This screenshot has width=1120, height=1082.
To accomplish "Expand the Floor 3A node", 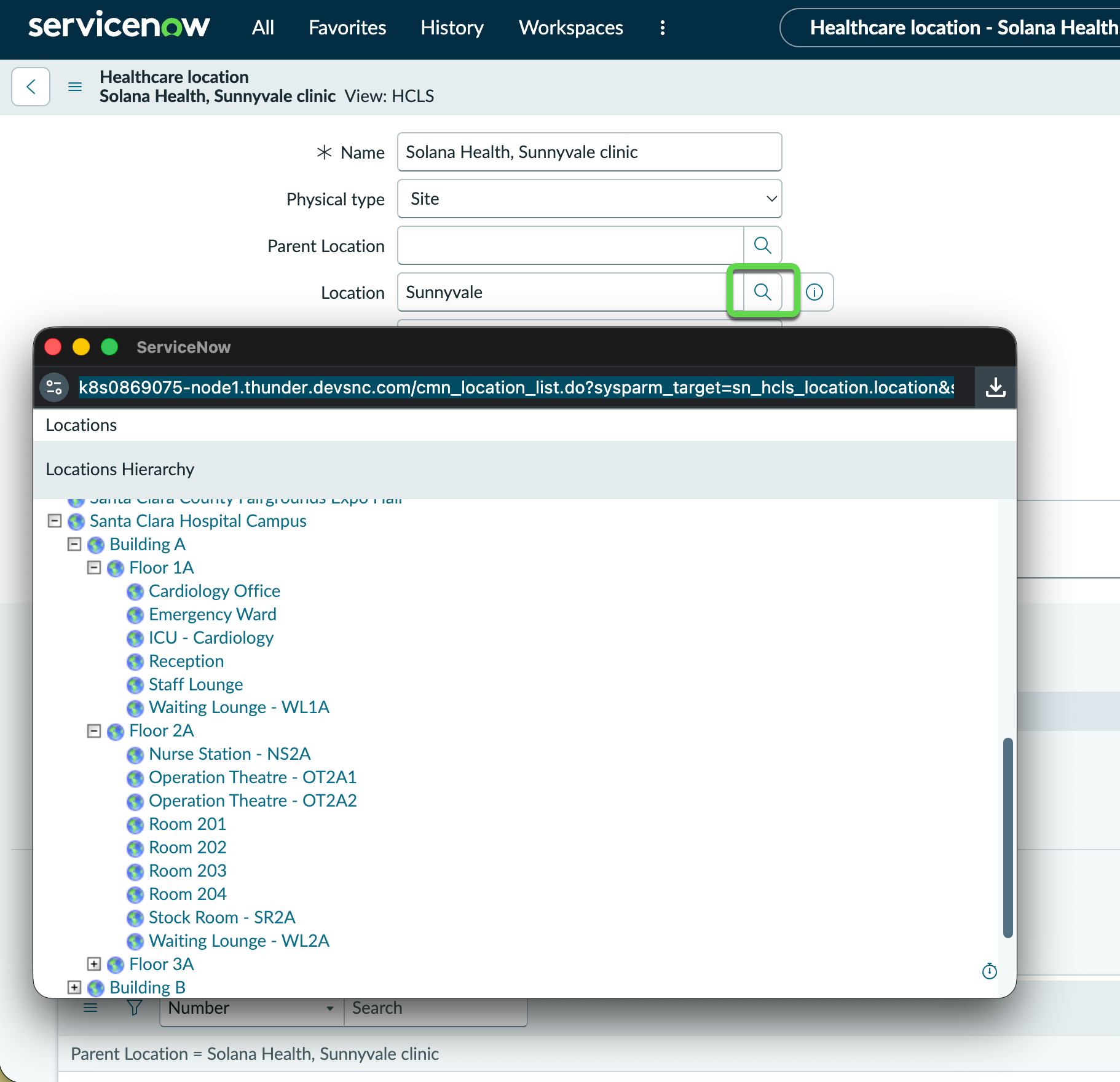I will (94, 963).
